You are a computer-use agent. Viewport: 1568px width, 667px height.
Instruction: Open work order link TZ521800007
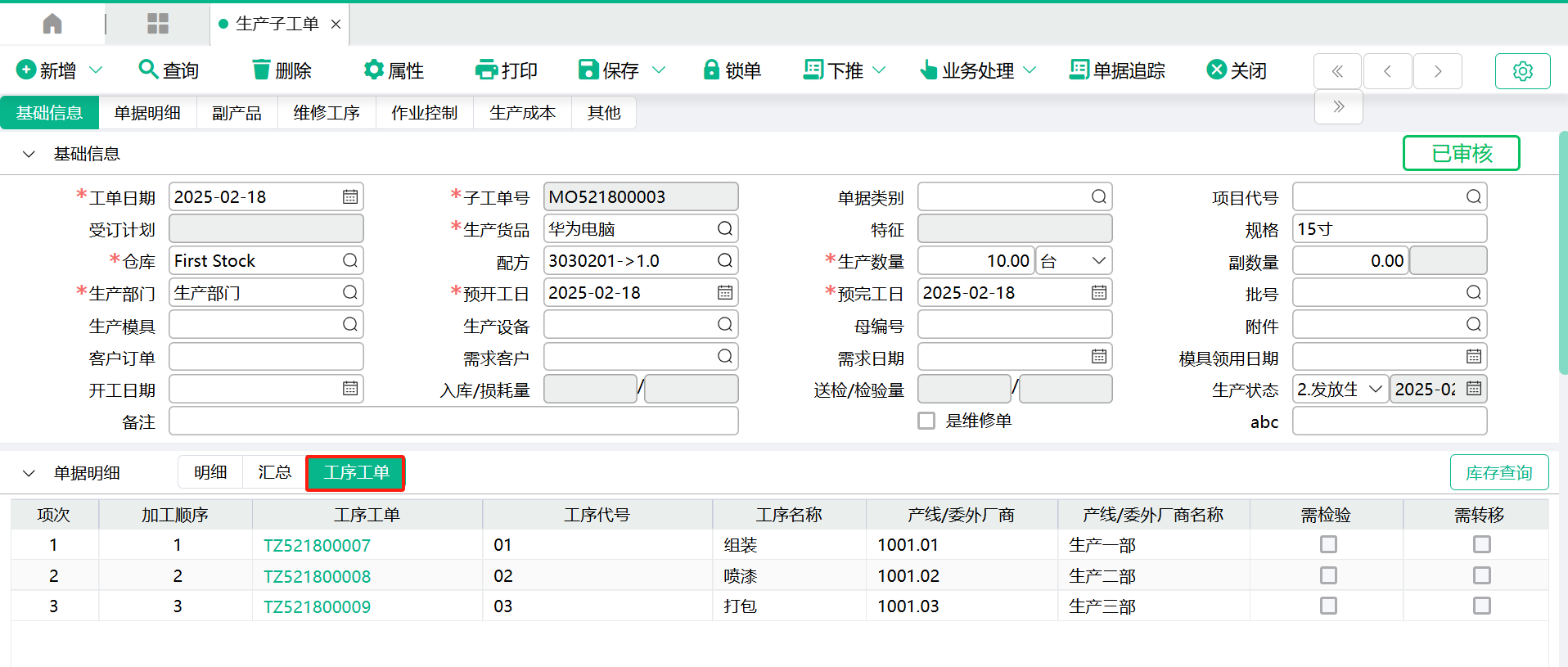[x=317, y=545]
